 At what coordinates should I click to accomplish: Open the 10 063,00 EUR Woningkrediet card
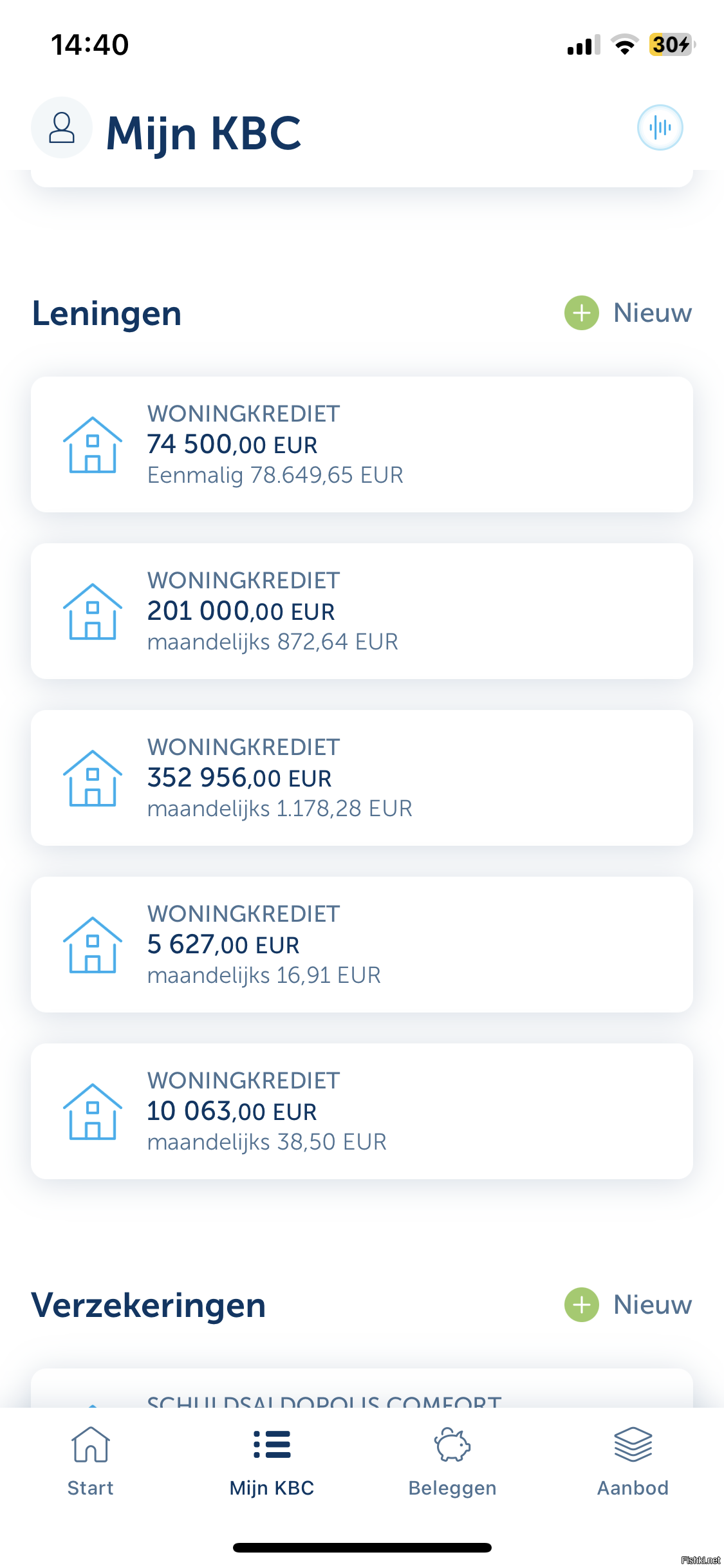tap(362, 1111)
